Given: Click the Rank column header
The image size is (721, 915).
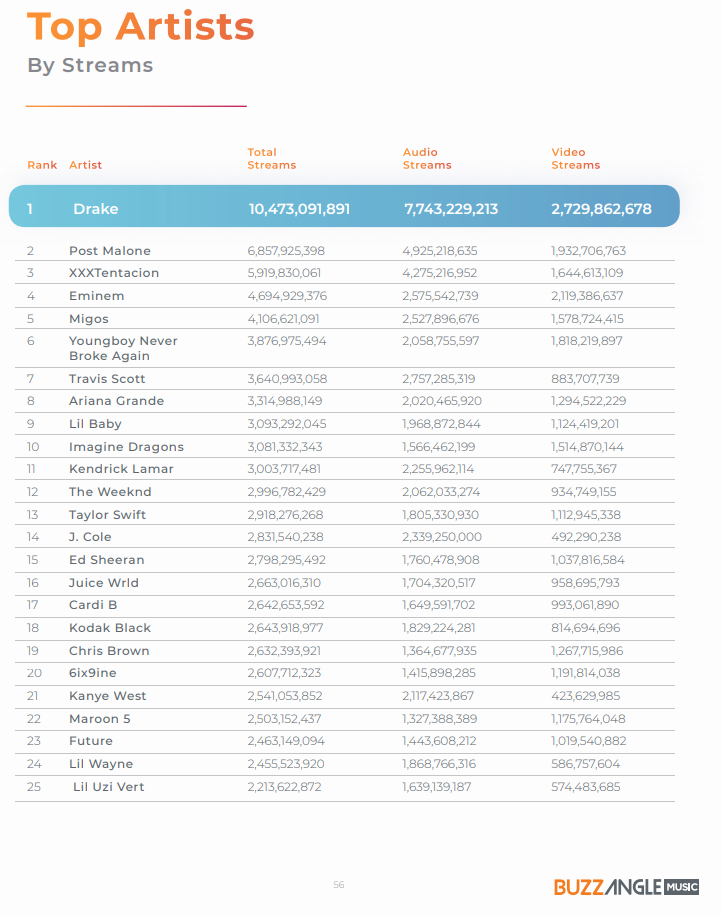Looking at the screenshot, I should (42, 165).
